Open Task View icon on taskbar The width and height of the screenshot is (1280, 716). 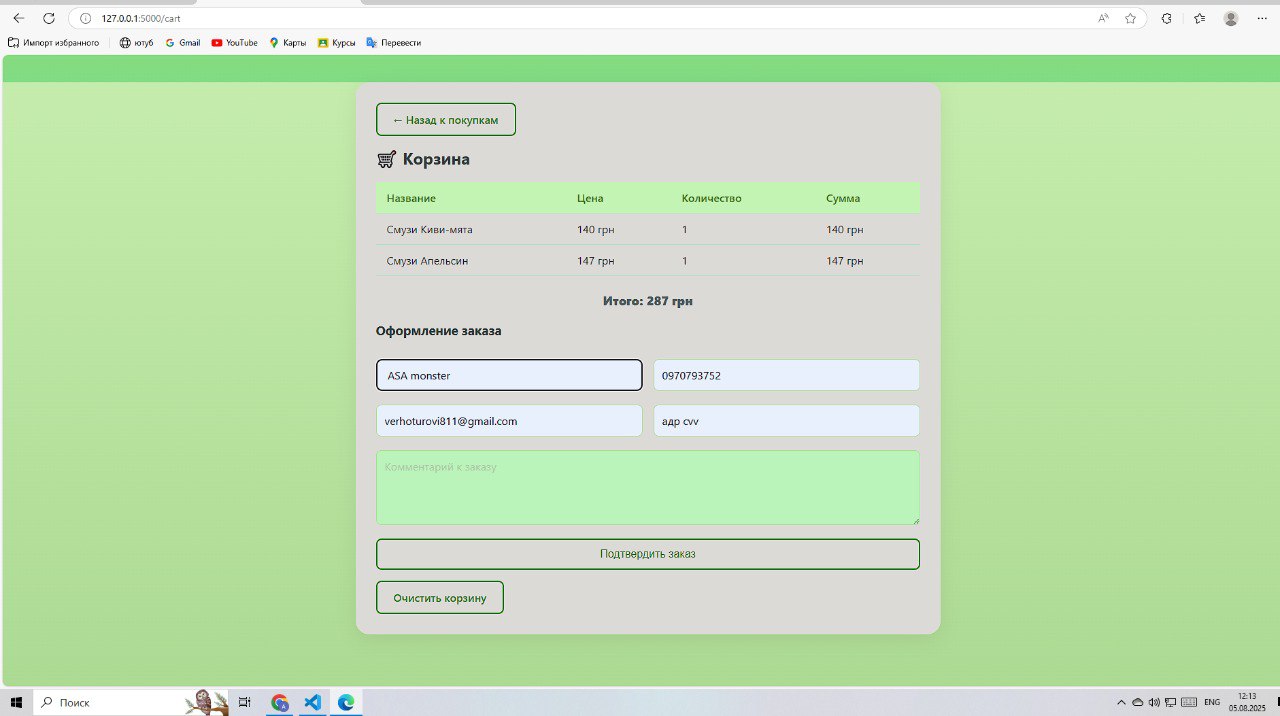point(245,702)
